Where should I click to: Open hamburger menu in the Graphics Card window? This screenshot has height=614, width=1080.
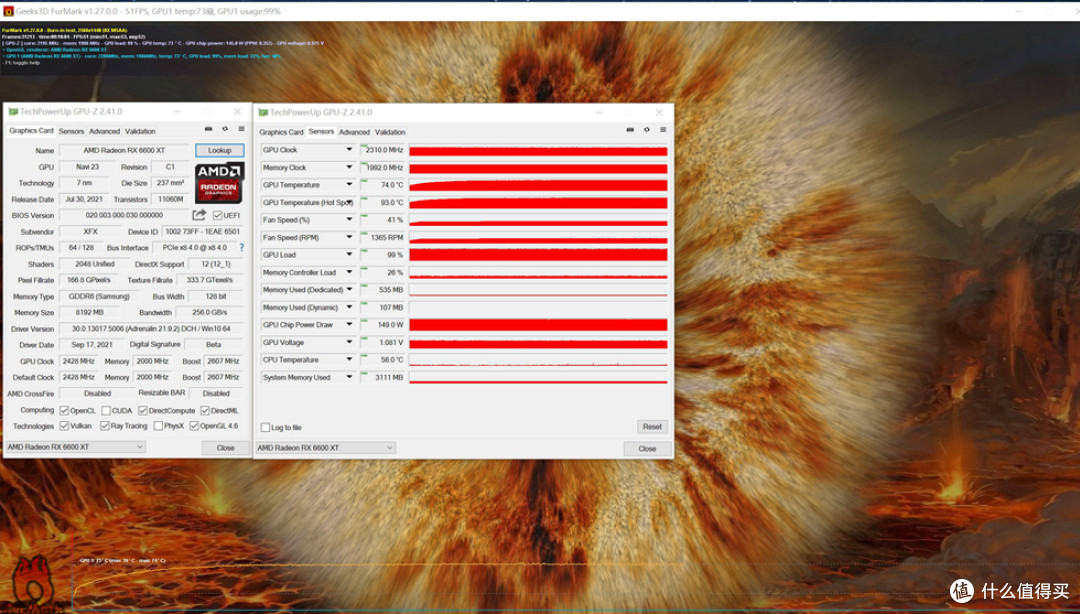(x=241, y=129)
